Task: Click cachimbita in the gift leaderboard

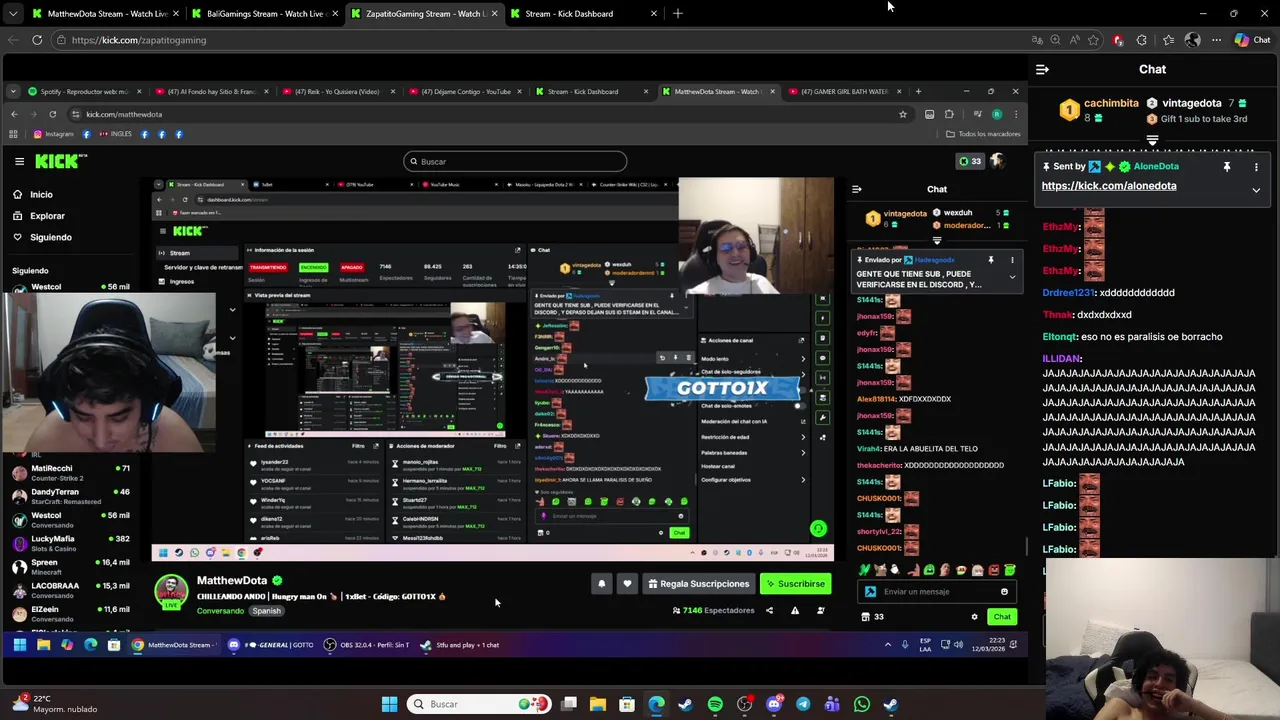Action: tap(1111, 103)
